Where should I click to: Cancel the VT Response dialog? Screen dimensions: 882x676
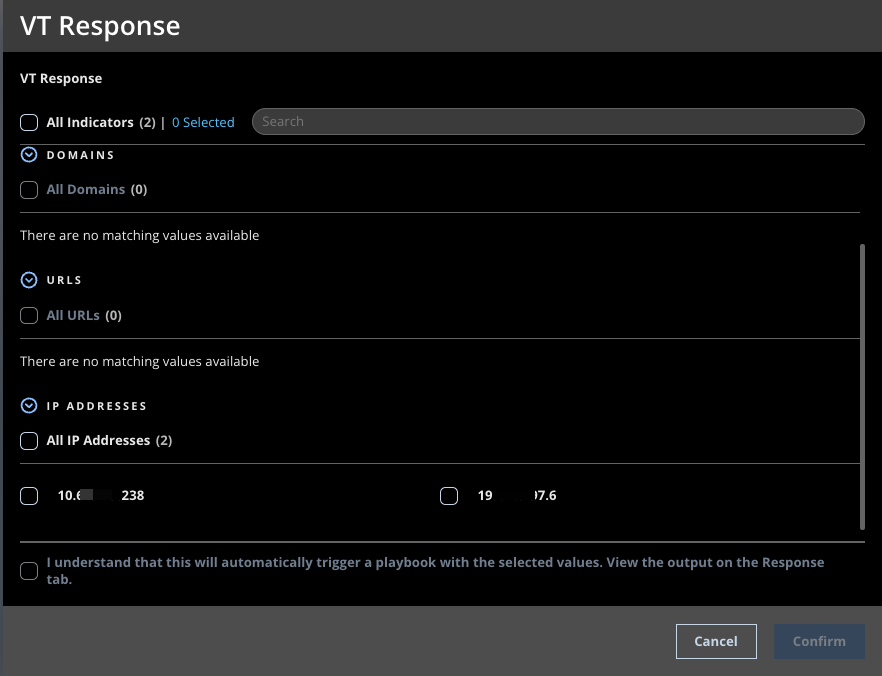click(716, 641)
